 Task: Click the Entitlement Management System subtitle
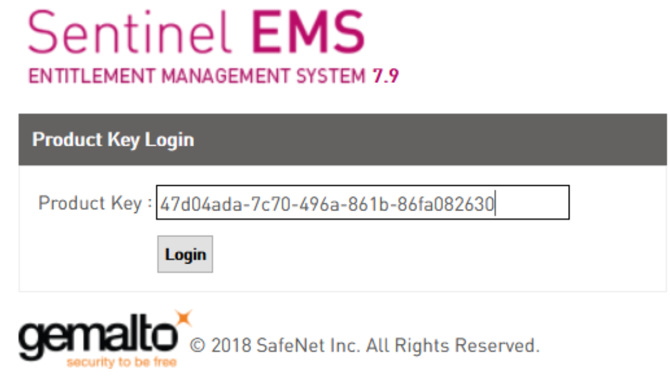click(x=197, y=76)
